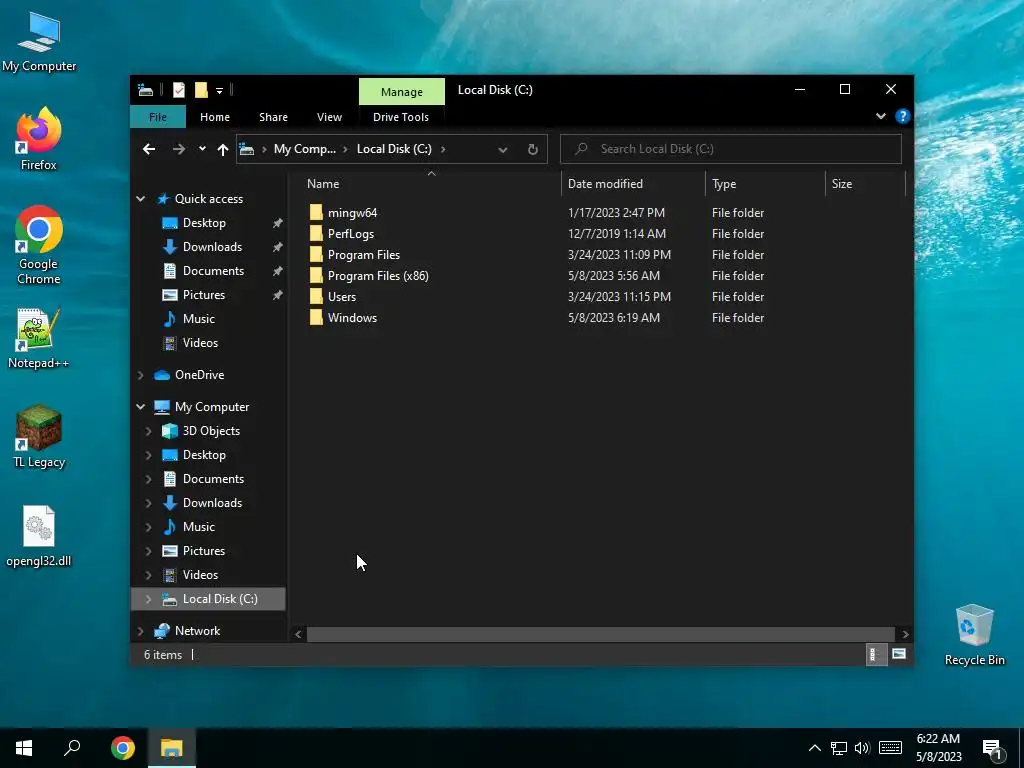The width and height of the screenshot is (1024, 768).
Task: Open the My Computer desktop icon
Action: (39, 41)
